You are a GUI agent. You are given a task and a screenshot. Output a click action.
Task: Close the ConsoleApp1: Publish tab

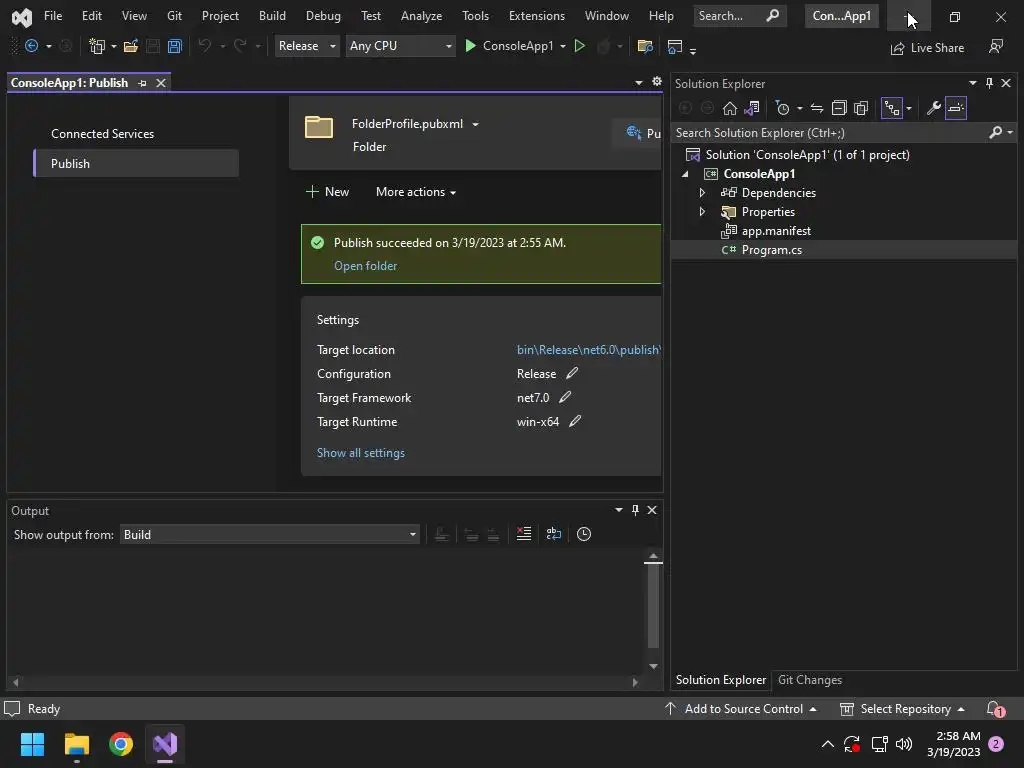pyautogui.click(x=161, y=83)
